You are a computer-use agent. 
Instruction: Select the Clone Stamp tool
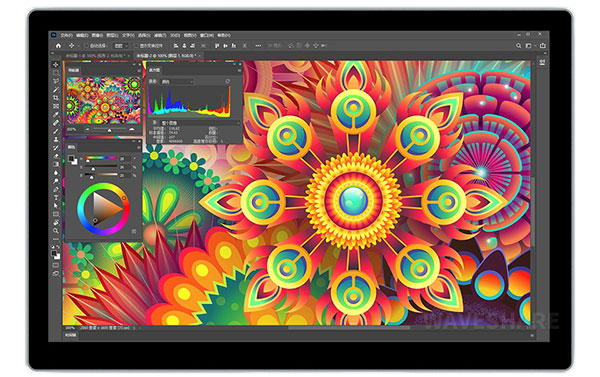coord(56,140)
